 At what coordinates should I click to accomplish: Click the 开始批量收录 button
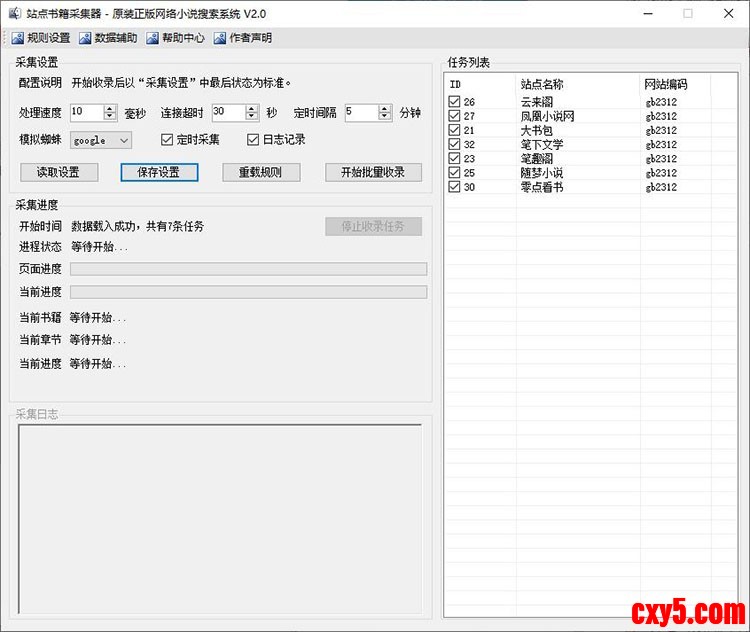(x=373, y=172)
